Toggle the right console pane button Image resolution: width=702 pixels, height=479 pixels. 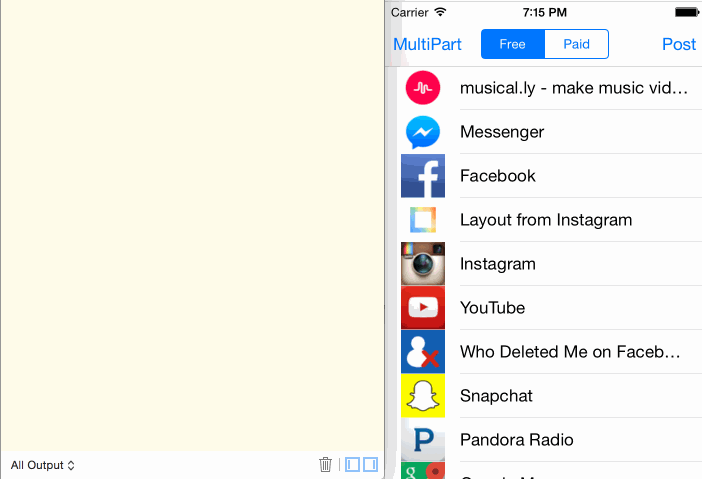pyautogui.click(x=370, y=465)
